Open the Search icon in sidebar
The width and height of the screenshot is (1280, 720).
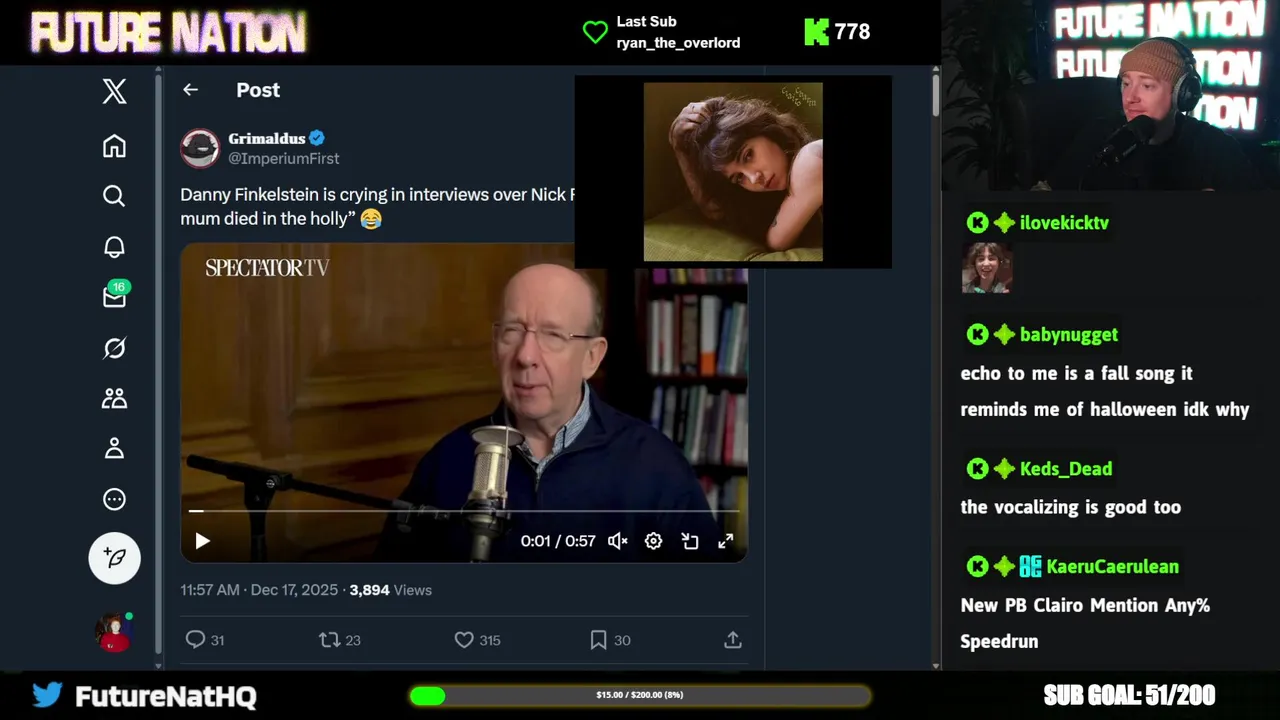(x=114, y=196)
